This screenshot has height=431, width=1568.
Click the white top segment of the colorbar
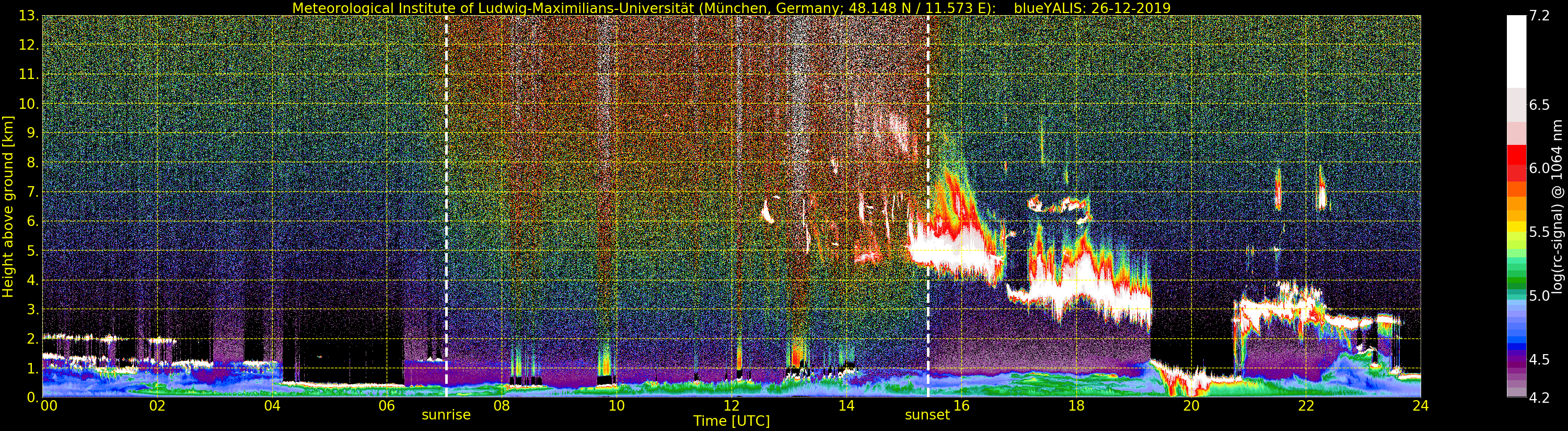tap(1516, 52)
